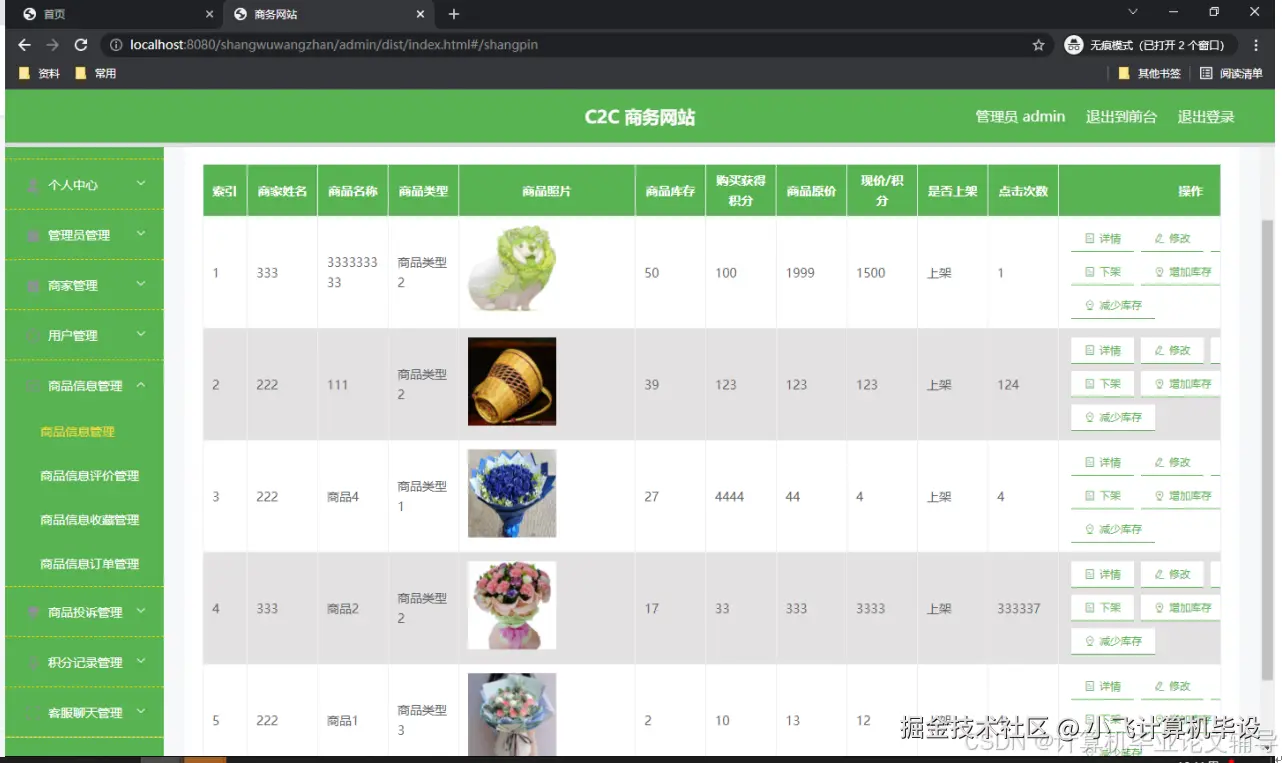Click the 3333333333 product name cell
This screenshot has width=1282, height=763.
pyautogui.click(x=352, y=272)
